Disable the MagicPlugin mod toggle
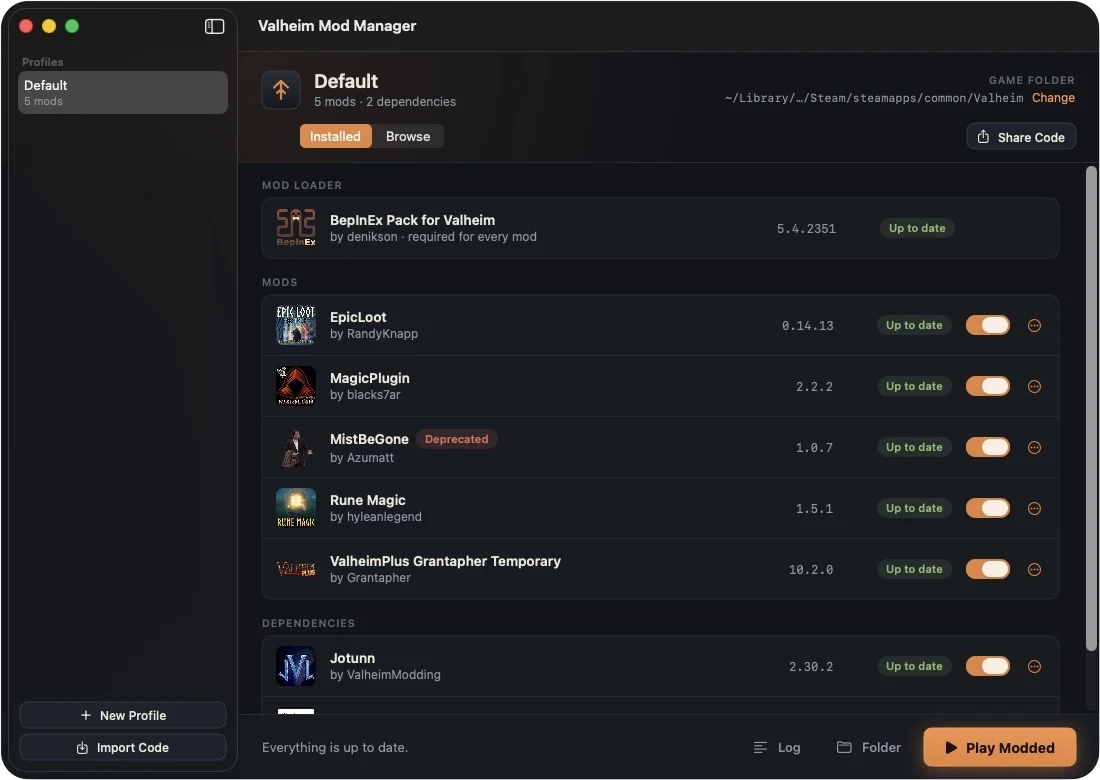Screen dimensions: 1100x780 (988, 386)
